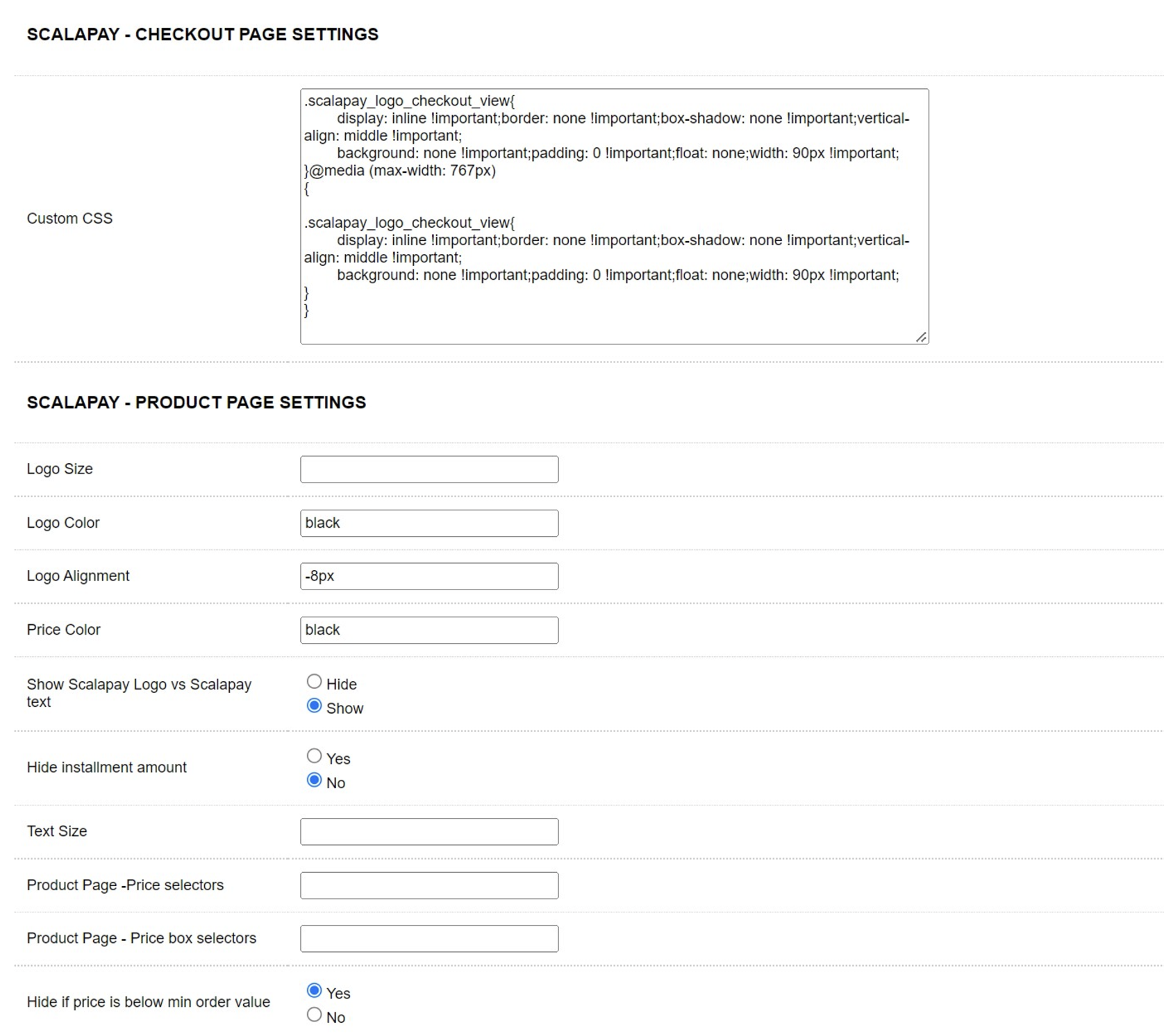Choose No for Hide installment amount
The image size is (1164, 1036).
(314, 780)
